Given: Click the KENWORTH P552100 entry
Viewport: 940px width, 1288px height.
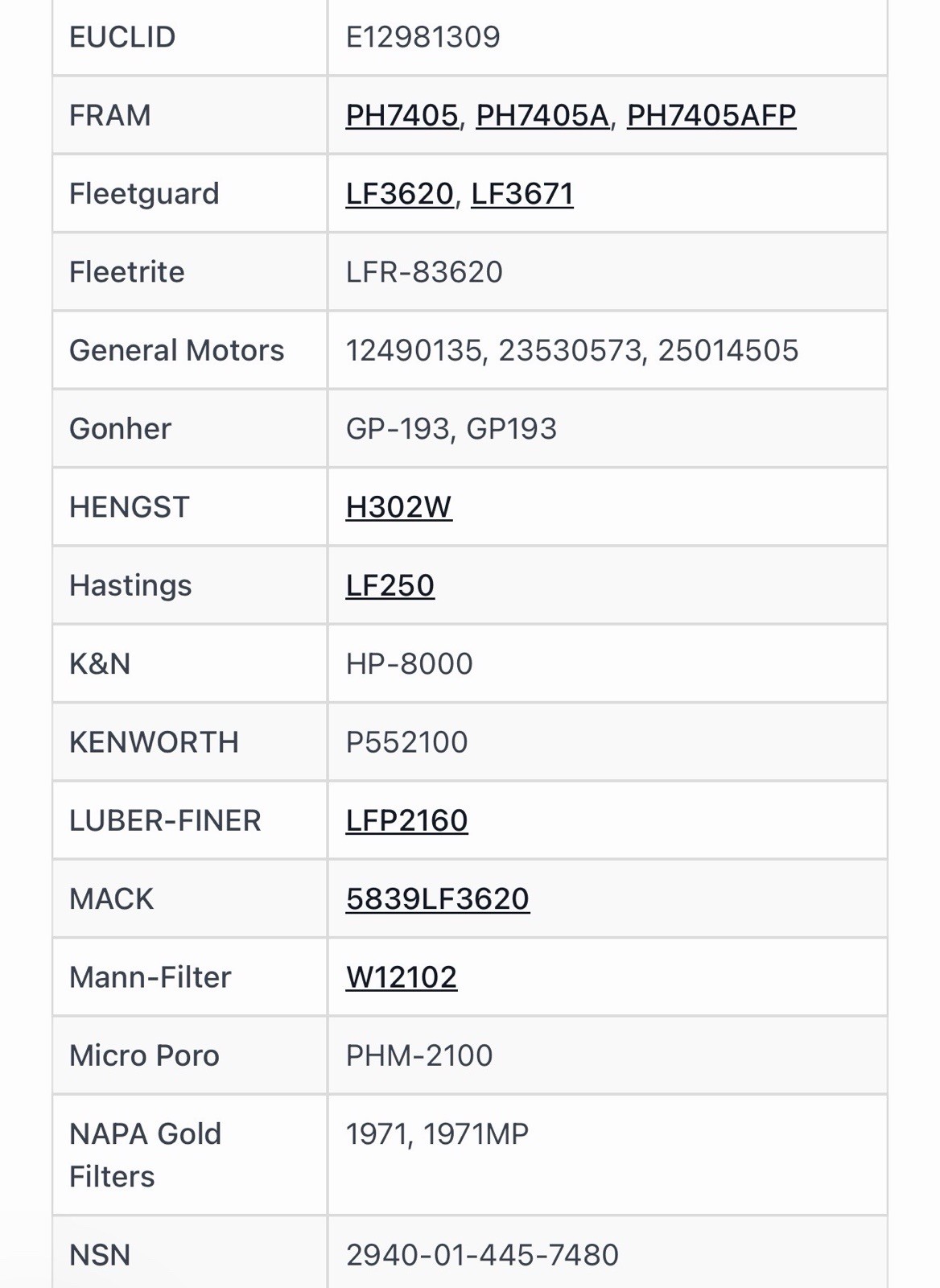Looking at the screenshot, I should pos(406,741).
